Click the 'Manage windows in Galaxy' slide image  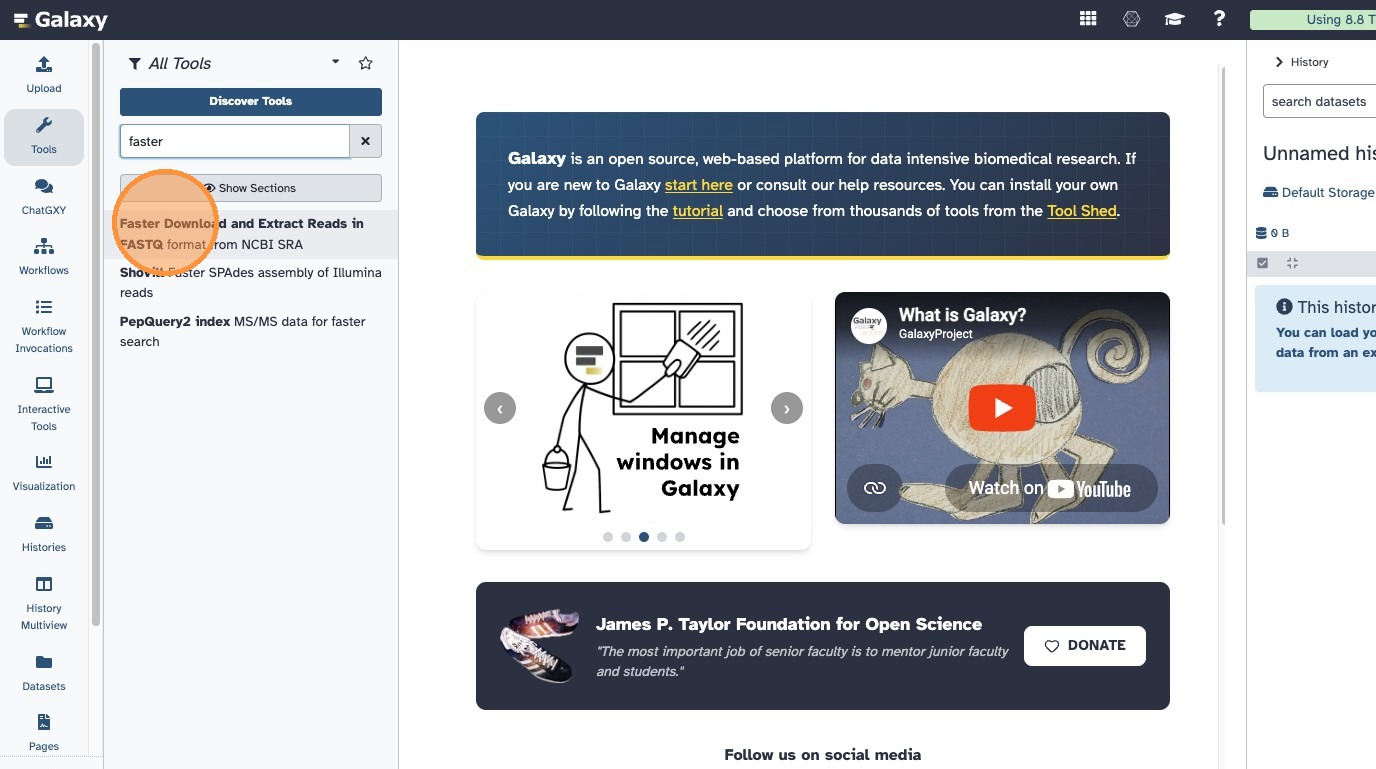tap(643, 408)
